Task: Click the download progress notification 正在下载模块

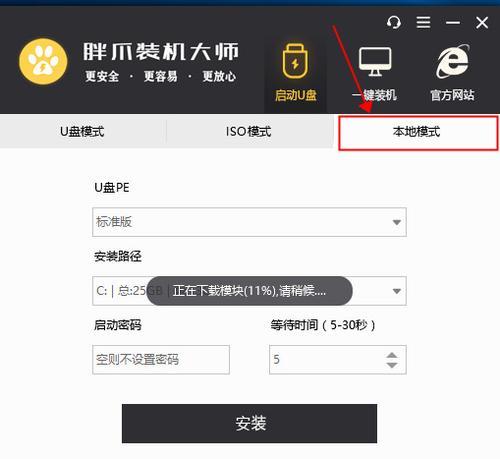Action: 249,291
